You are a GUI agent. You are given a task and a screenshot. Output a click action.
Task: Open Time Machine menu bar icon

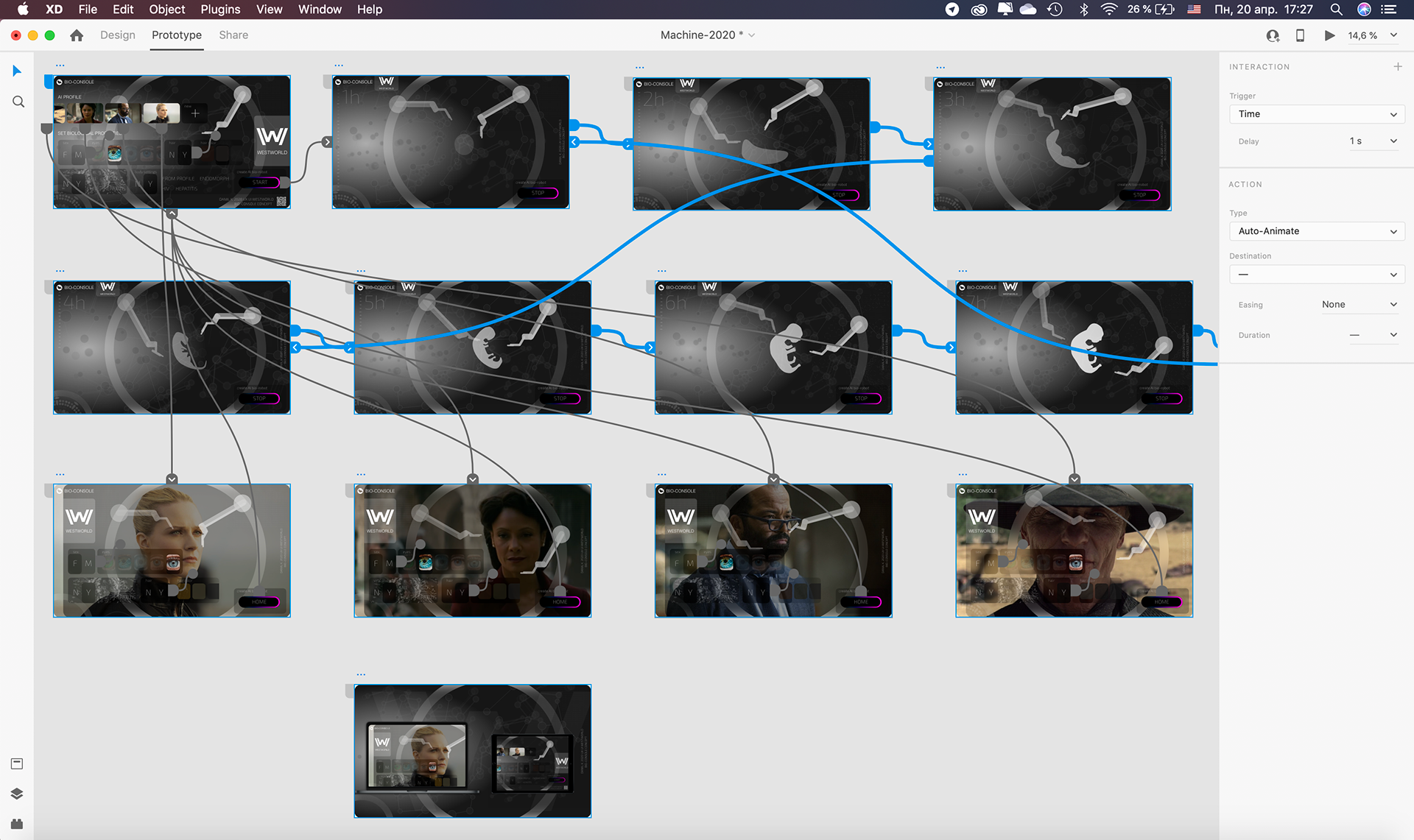point(1055,10)
